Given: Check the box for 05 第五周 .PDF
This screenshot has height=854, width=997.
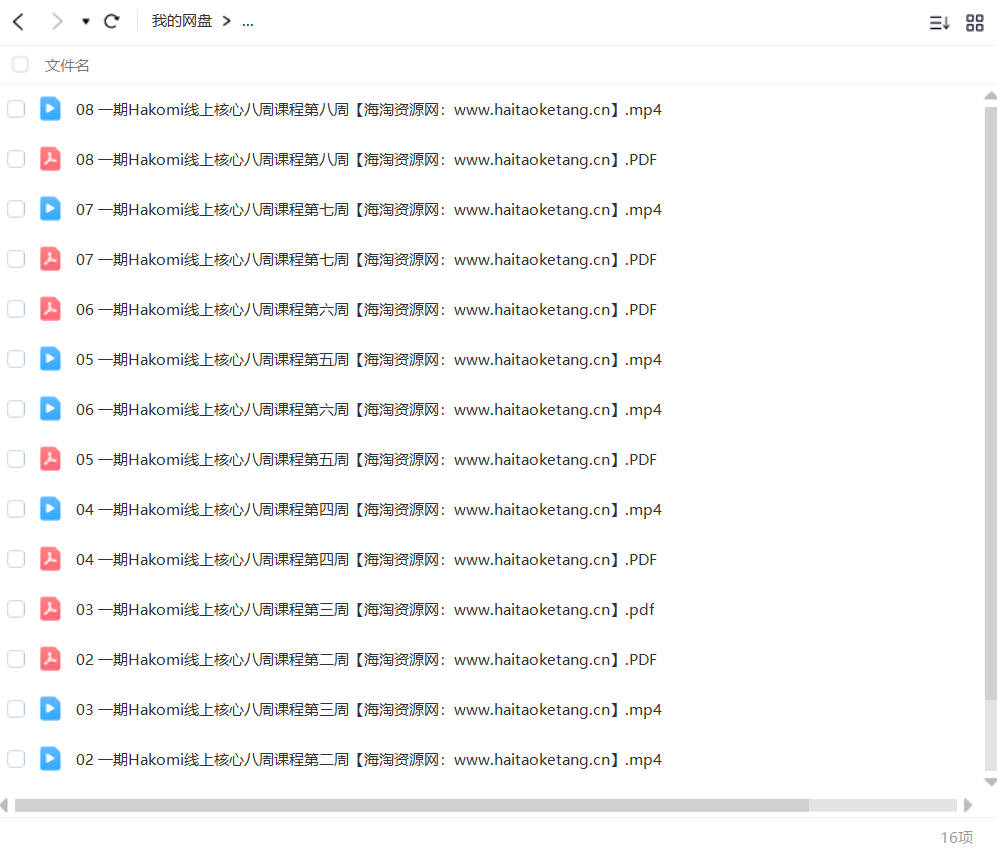Looking at the screenshot, I should pos(16,459).
